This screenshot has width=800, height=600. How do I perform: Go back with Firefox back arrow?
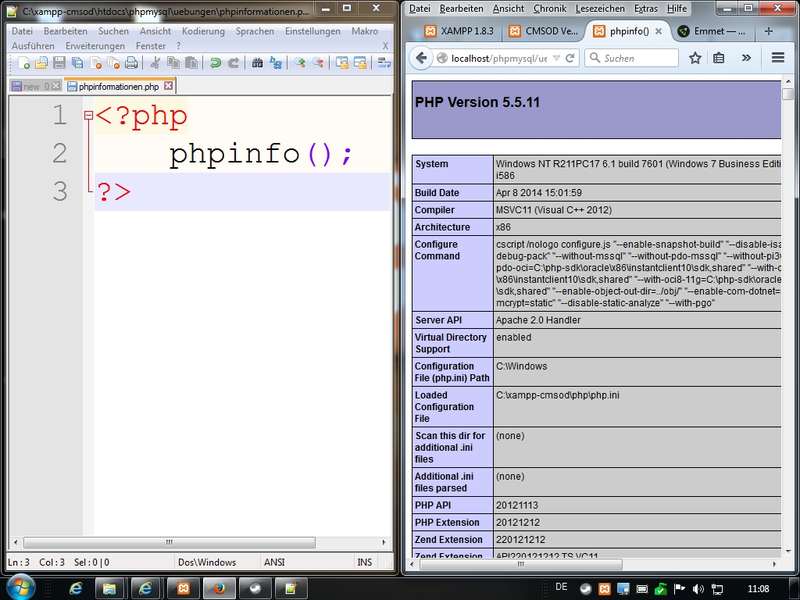pyautogui.click(x=421, y=58)
